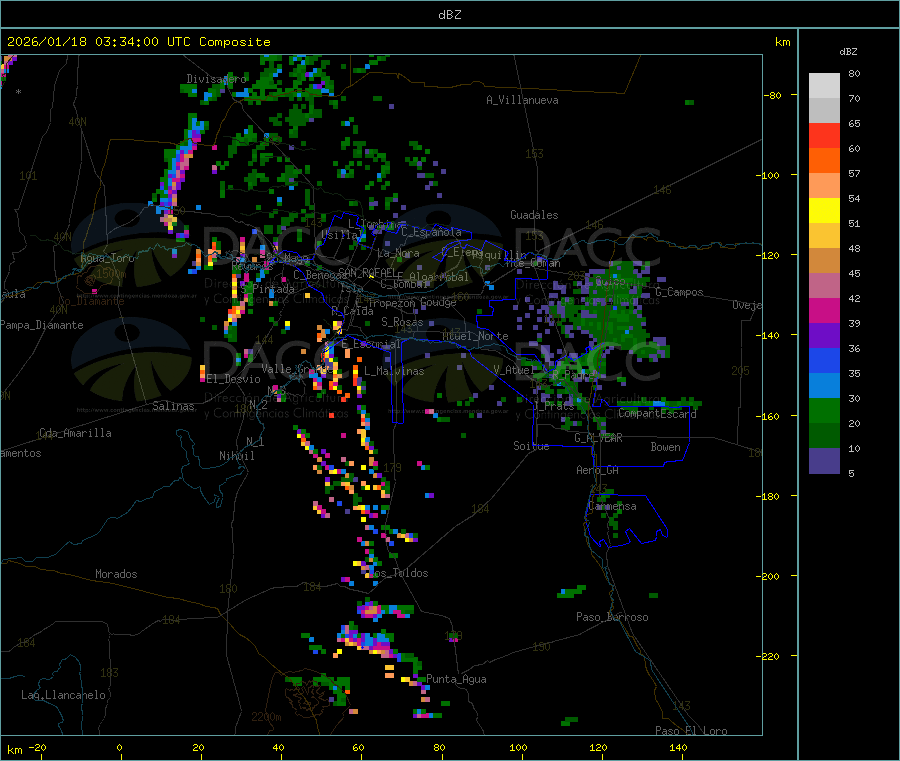Click the Los_Toldos label
This screenshot has height=761, width=900.
click(398, 573)
